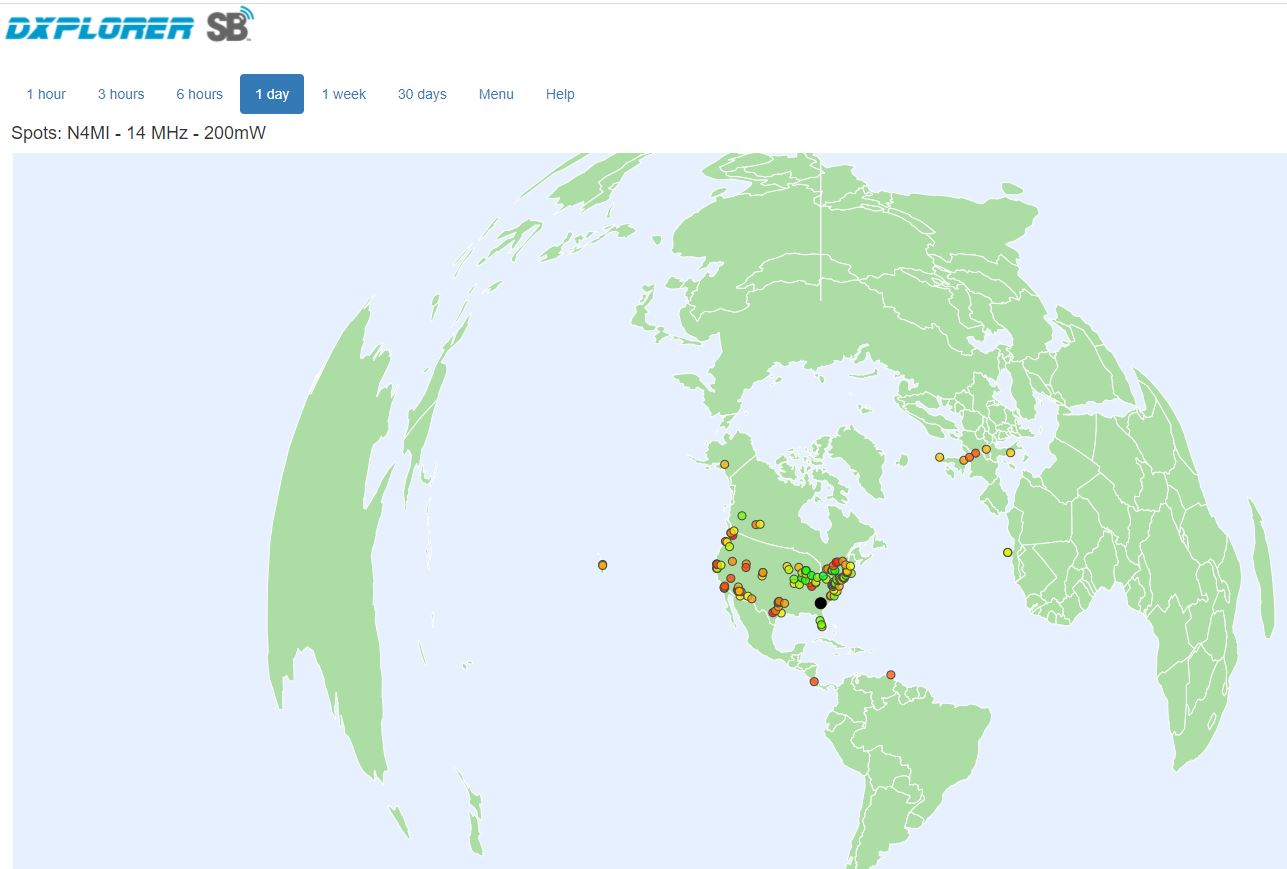This screenshot has width=1287, height=869.
Task: Click the DXplorer SB logo
Action: [129, 25]
